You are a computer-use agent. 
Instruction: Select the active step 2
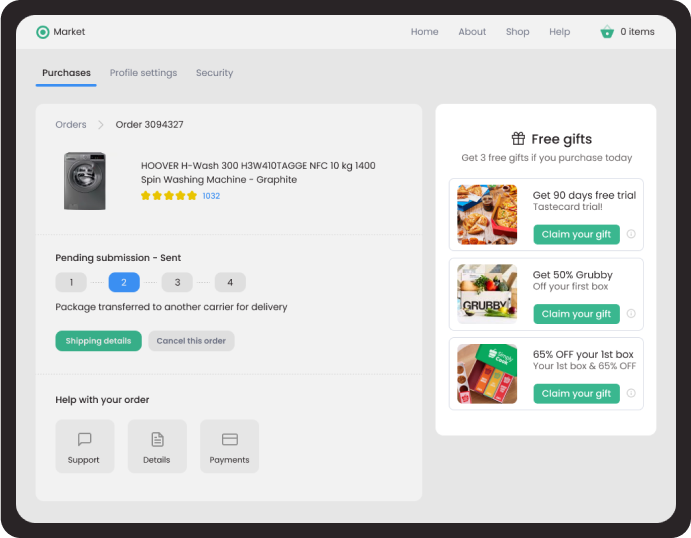124,282
